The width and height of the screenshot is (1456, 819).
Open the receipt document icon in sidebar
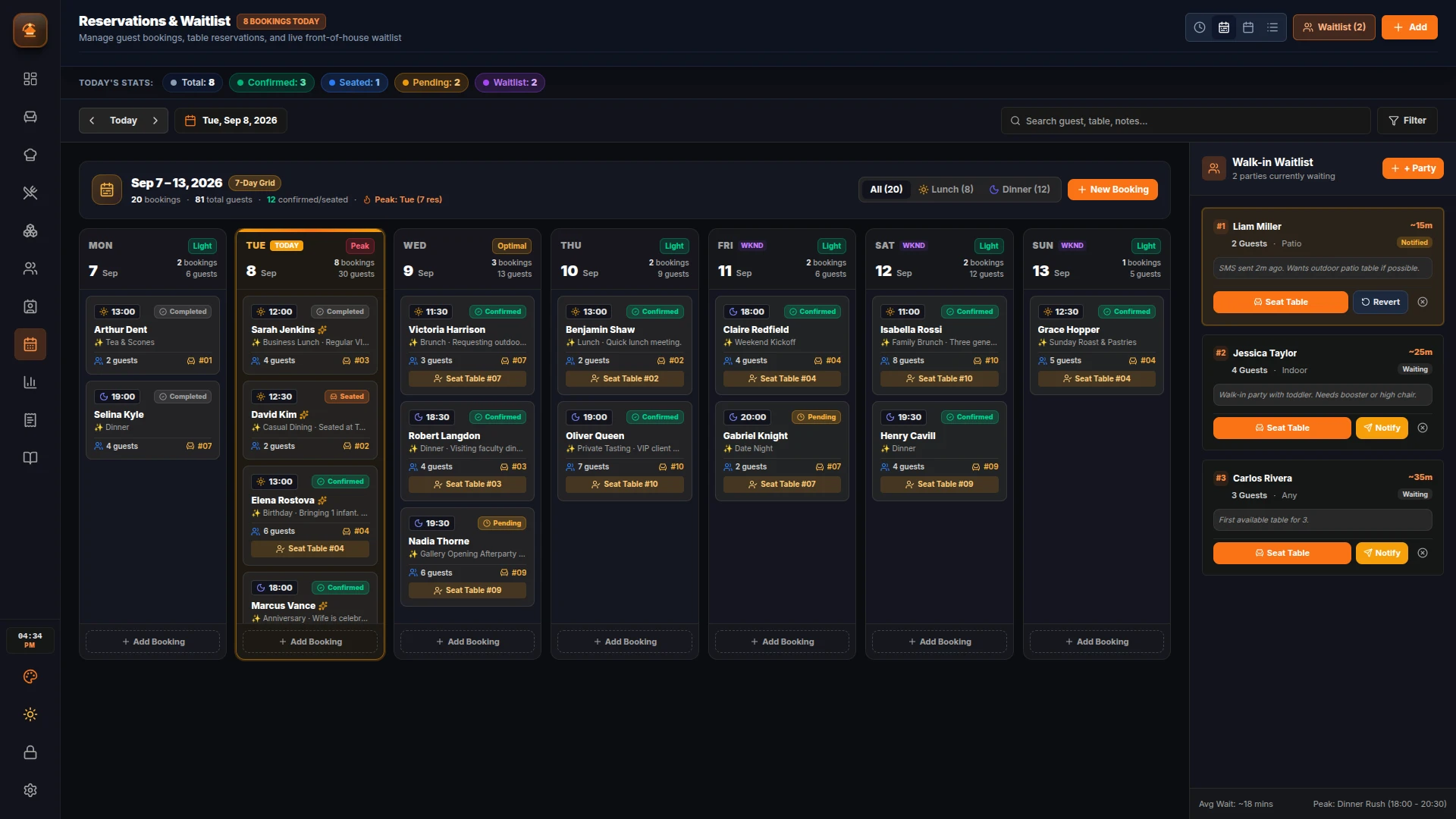(30, 420)
